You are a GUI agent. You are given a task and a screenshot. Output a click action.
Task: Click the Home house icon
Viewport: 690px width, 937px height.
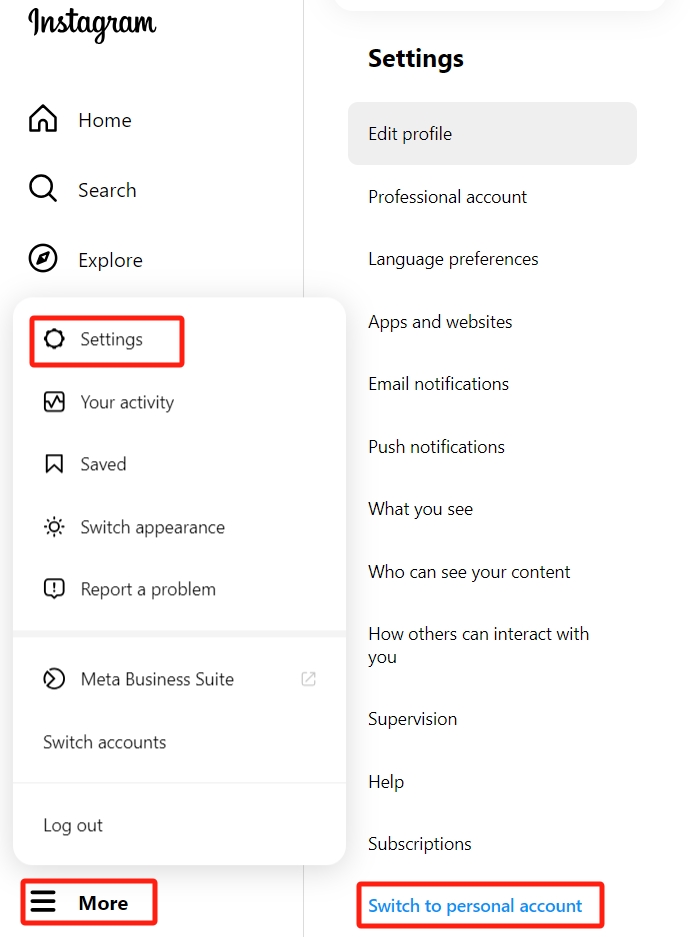pos(43,118)
